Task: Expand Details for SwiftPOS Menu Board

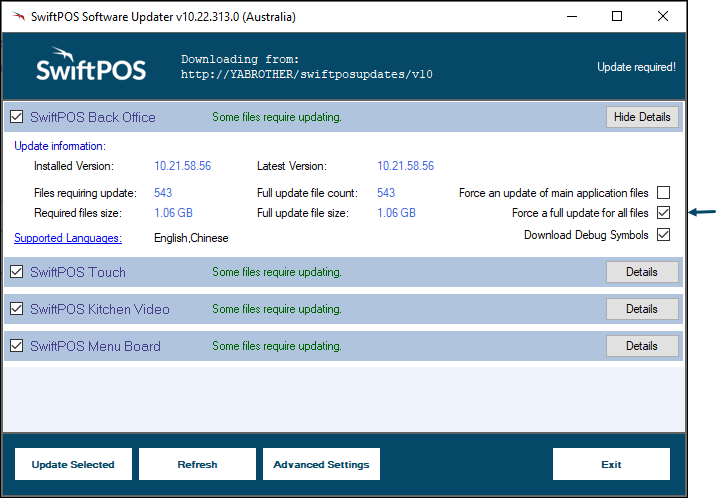Action: tap(642, 346)
